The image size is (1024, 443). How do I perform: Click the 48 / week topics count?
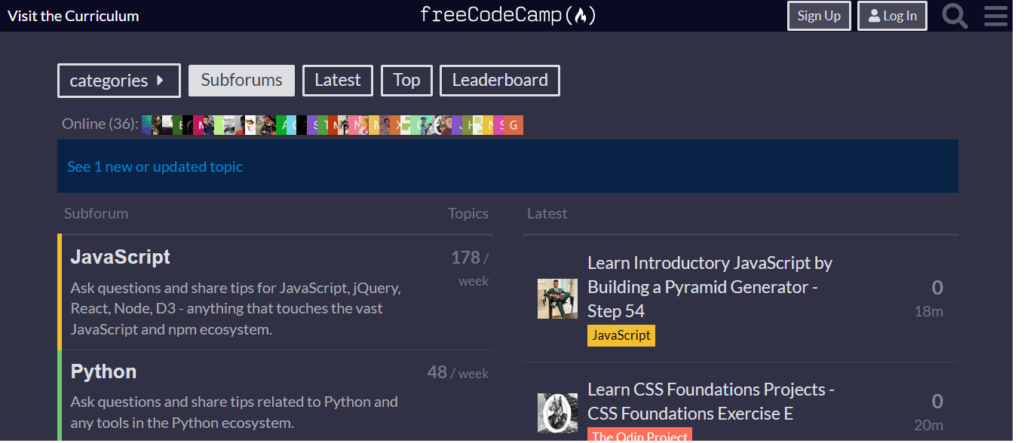[x=458, y=372]
